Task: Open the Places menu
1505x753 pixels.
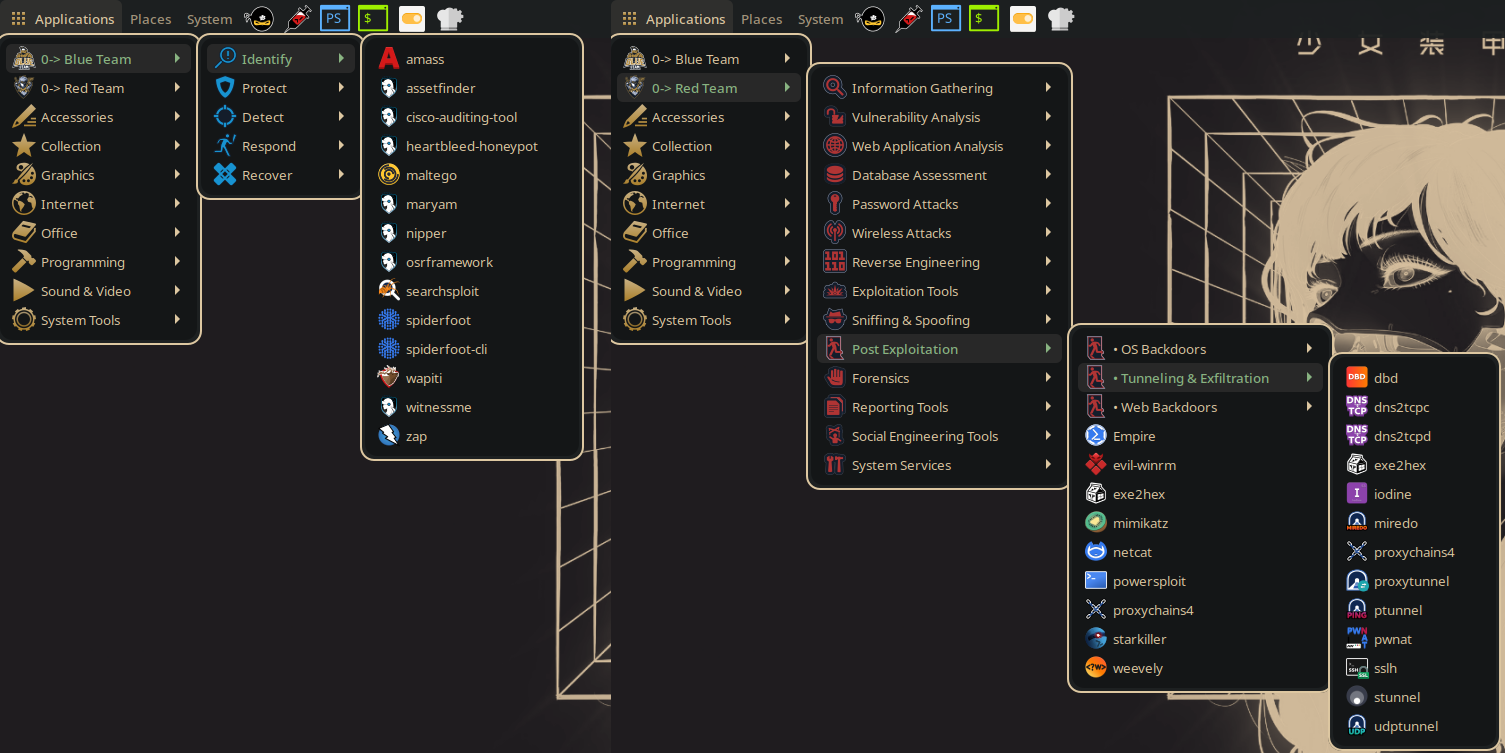Action: [x=150, y=18]
